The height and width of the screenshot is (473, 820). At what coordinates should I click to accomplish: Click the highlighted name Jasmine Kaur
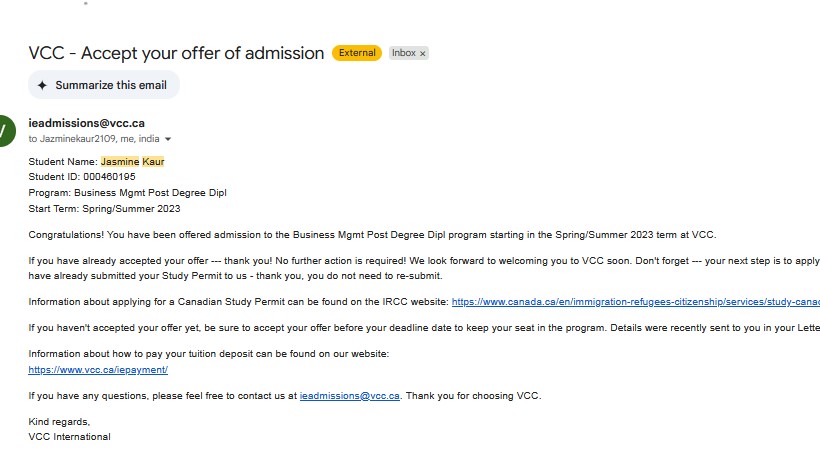pos(132,161)
